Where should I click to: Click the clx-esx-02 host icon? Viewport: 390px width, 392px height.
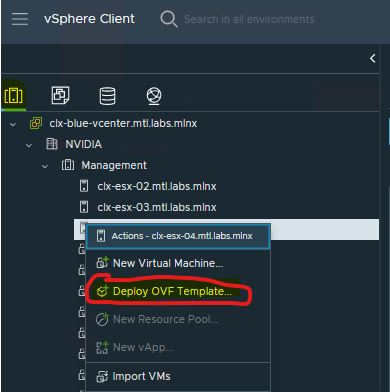[x=84, y=186]
